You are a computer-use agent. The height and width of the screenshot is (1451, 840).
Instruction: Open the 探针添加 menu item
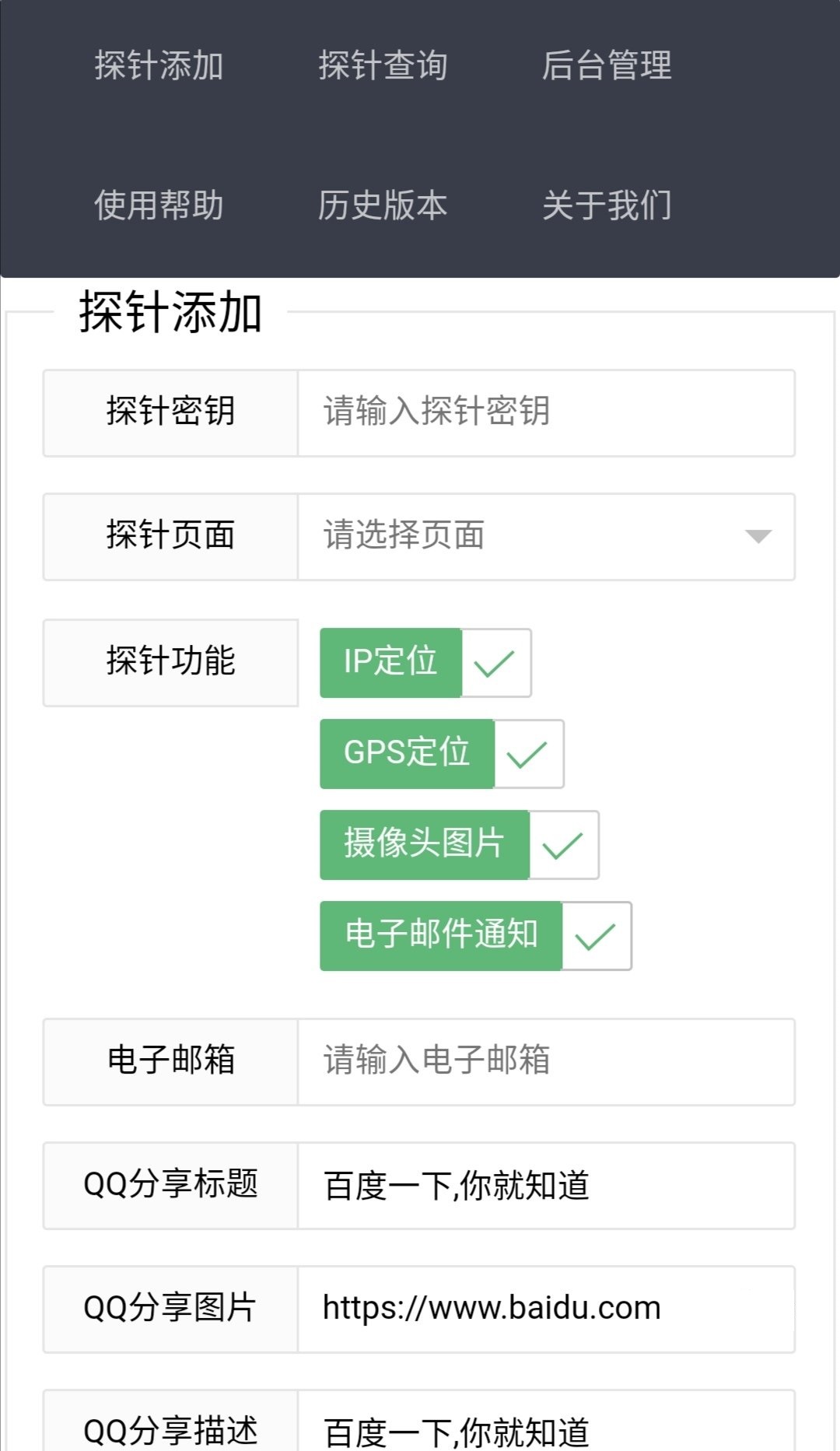[x=159, y=65]
